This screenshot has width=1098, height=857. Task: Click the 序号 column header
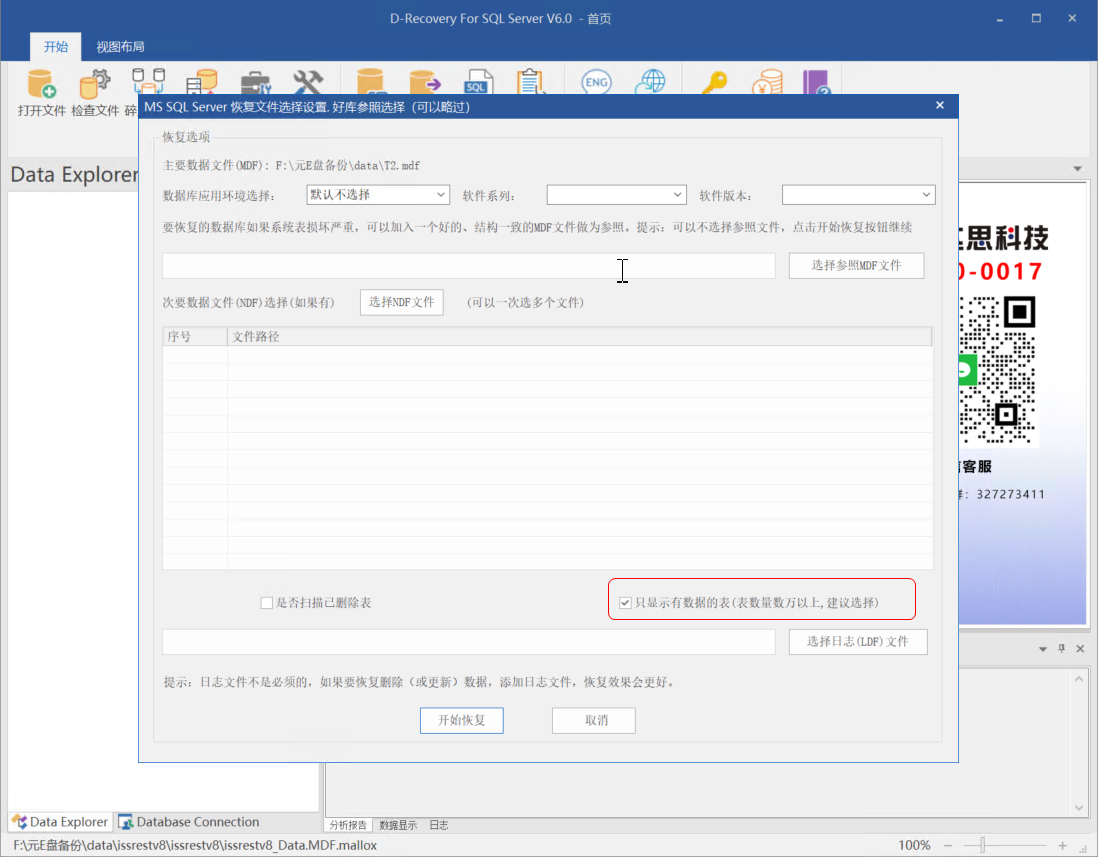(x=195, y=337)
